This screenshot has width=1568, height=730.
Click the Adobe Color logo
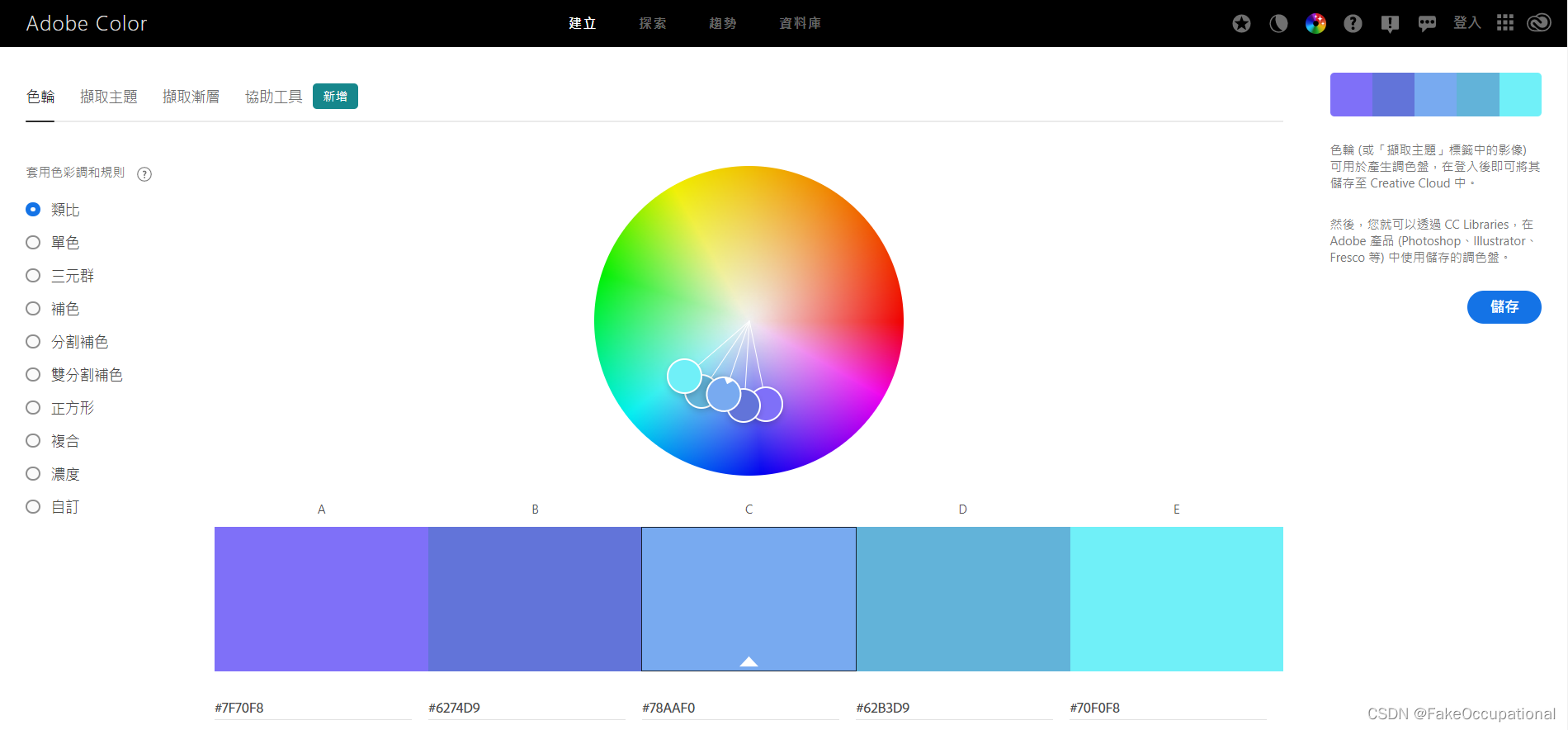click(x=87, y=23)
